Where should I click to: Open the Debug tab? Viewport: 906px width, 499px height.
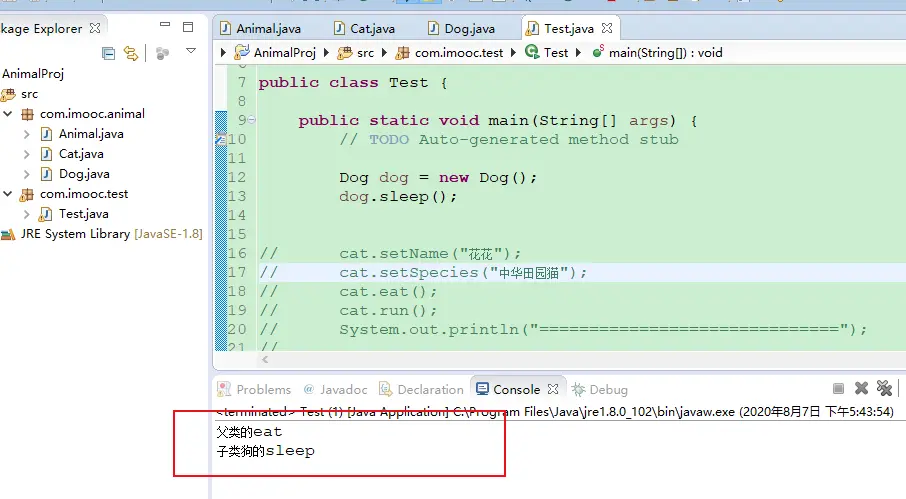tap(600, 389)
